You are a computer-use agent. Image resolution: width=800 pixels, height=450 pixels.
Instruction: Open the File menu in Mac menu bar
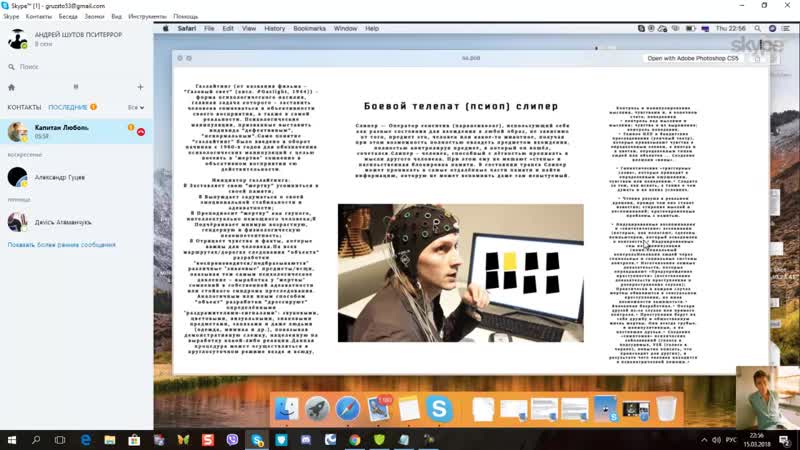coord(209,29)
